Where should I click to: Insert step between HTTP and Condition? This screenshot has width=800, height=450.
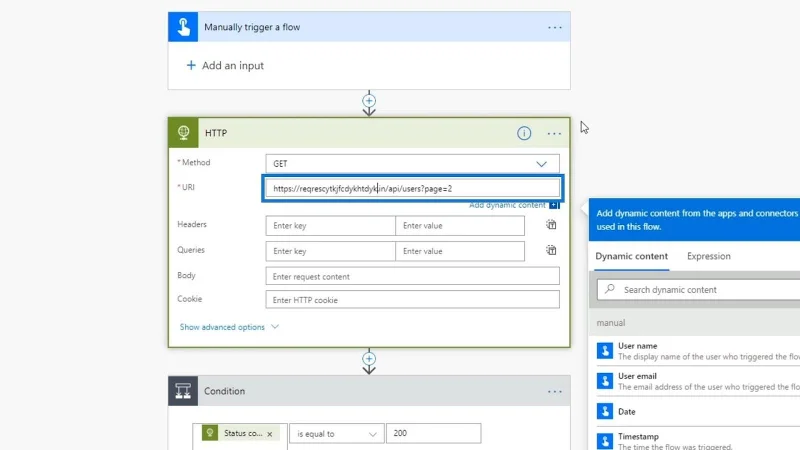point(369,358)
